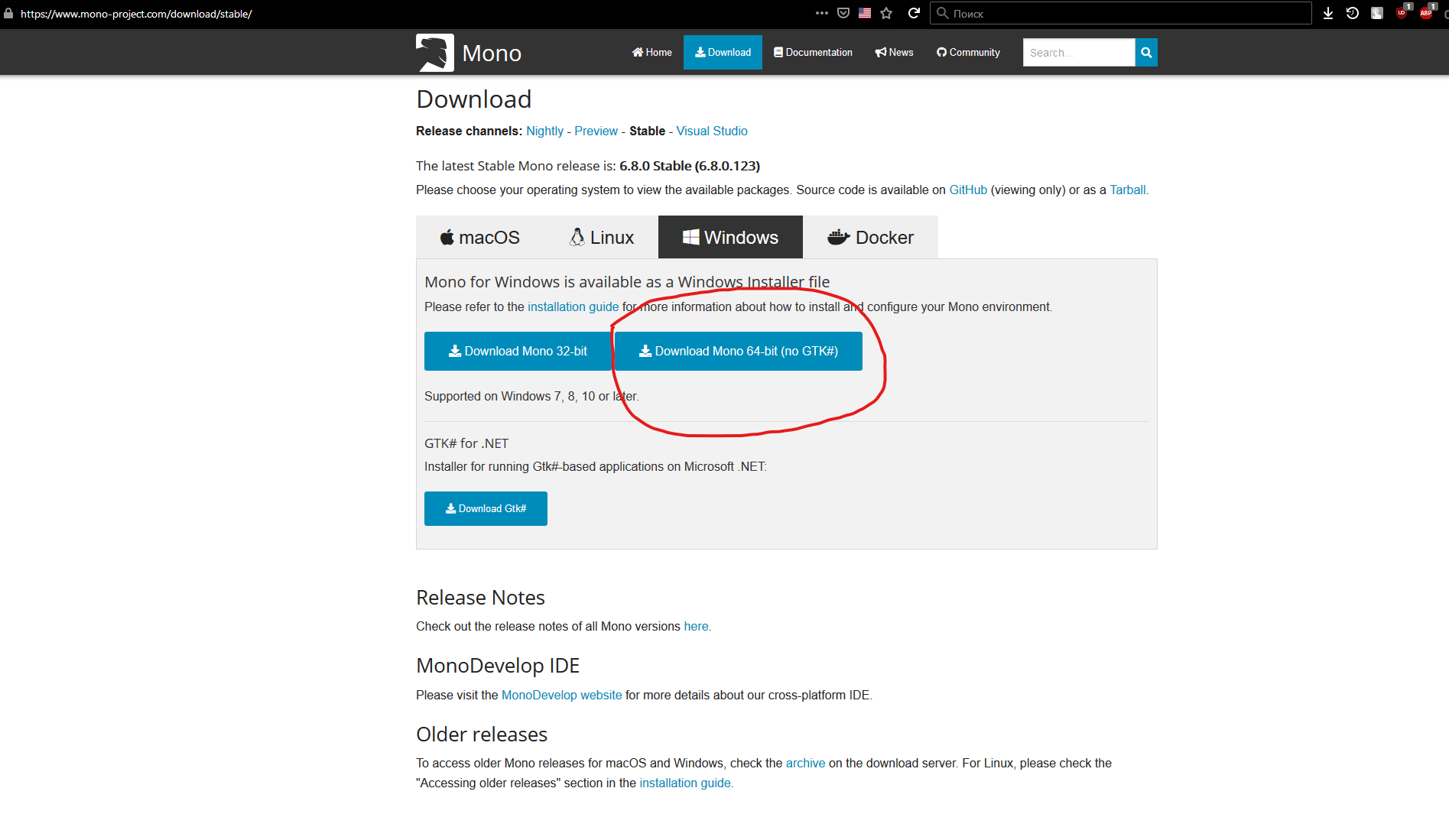Viewport: 1449px width, 840px height.
Task: Click the URL text in address bar
Action: [x=136, y=14]
